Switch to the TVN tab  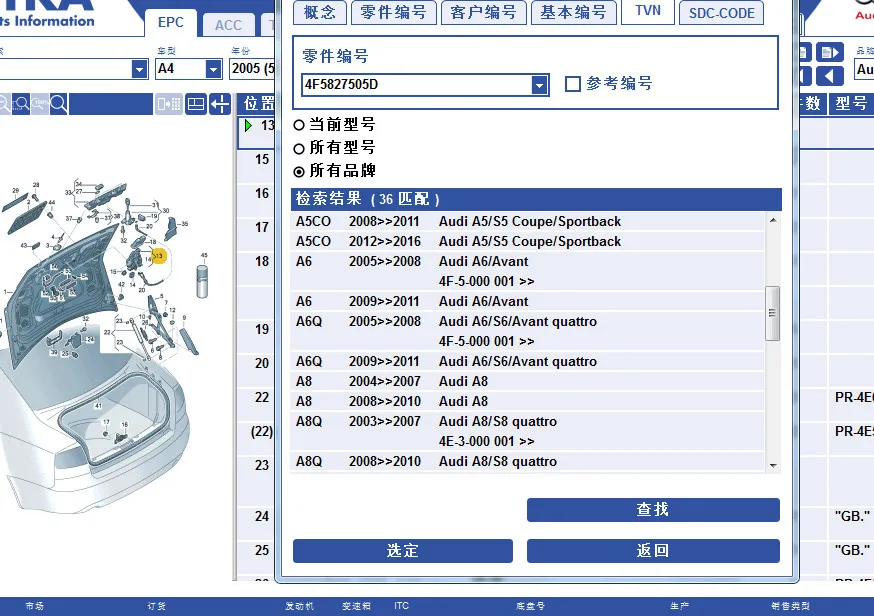click(648, 11)
